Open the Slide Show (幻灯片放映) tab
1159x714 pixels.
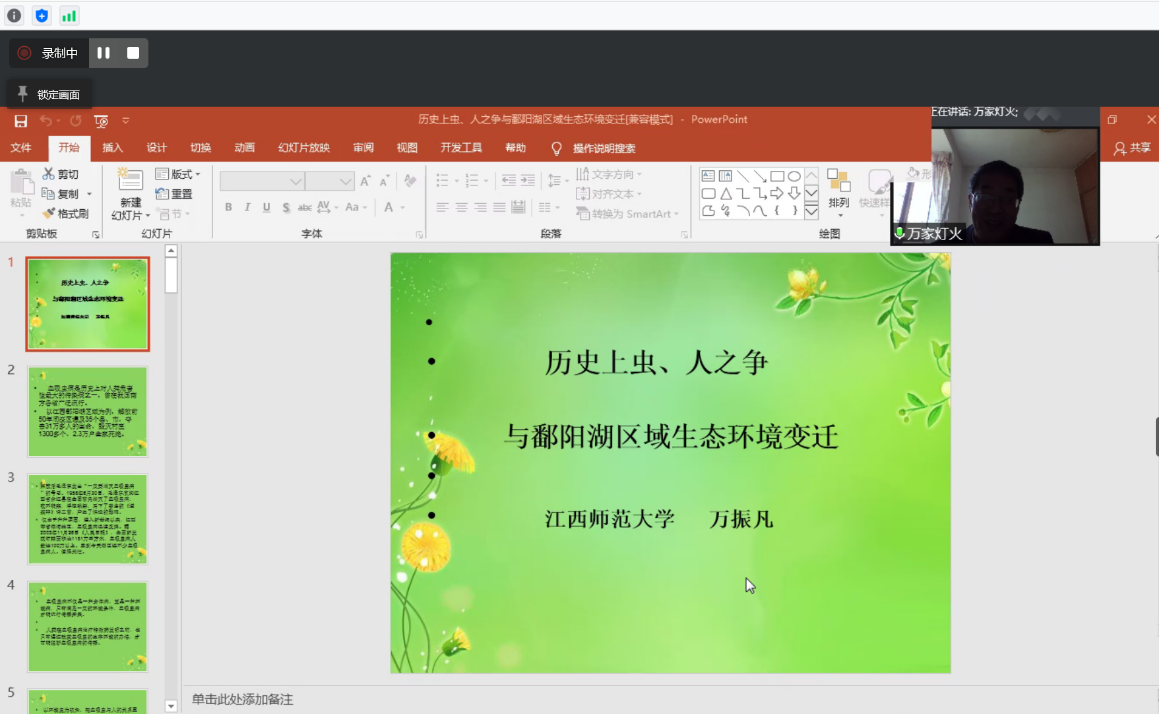pos(304,148)
